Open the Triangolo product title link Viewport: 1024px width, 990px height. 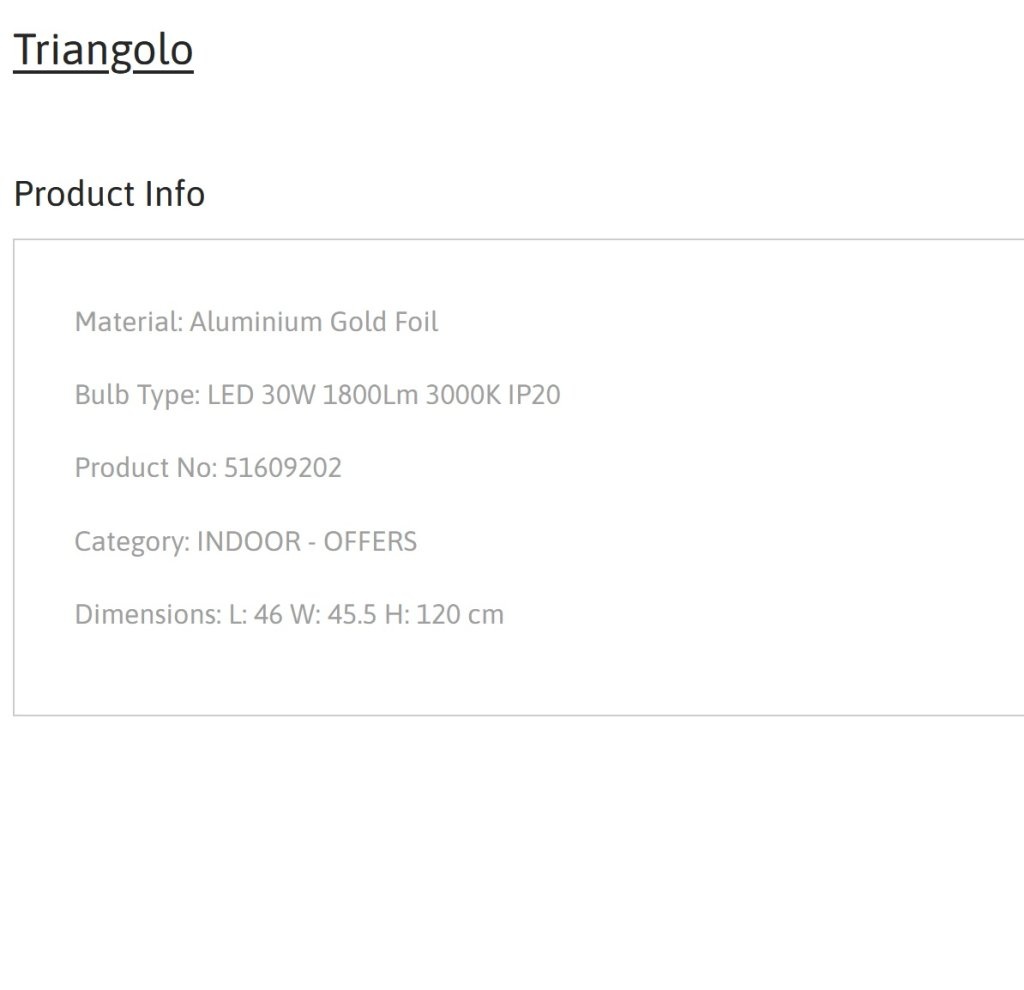coord(103,51)
